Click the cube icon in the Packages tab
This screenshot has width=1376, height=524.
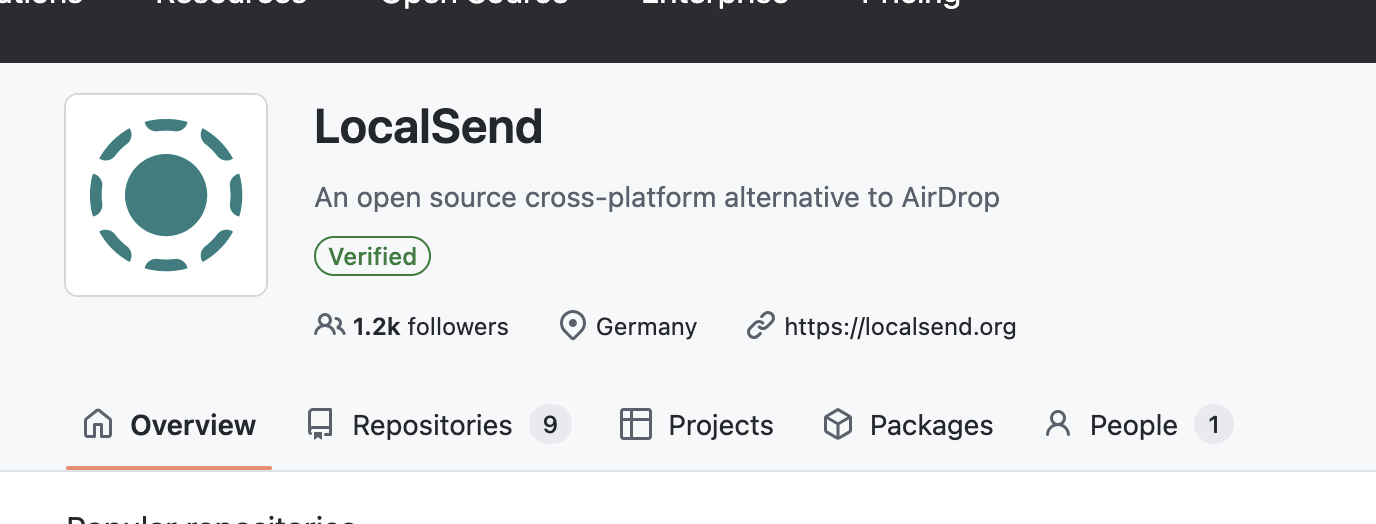click(x=837, y=425)
